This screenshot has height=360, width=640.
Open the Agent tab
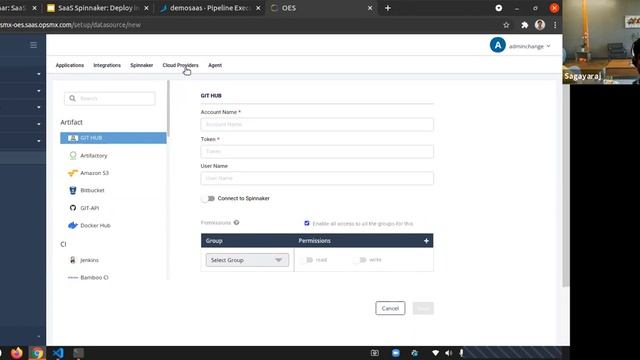(215, 65)
